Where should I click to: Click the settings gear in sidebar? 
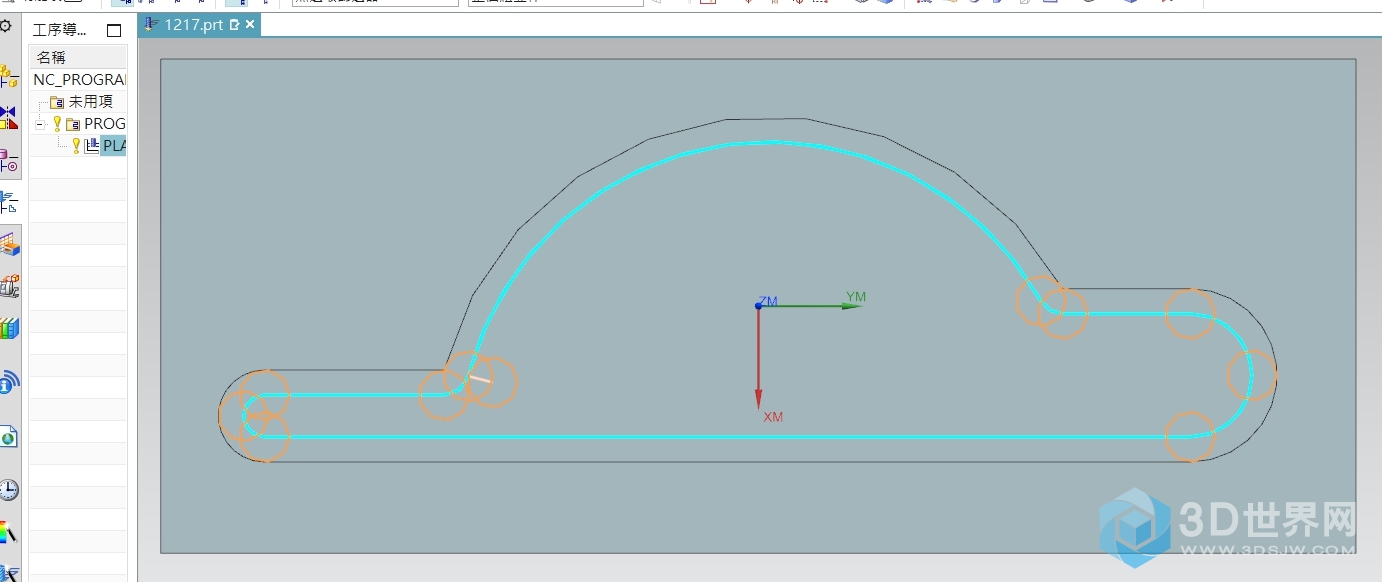click(6, 26)
